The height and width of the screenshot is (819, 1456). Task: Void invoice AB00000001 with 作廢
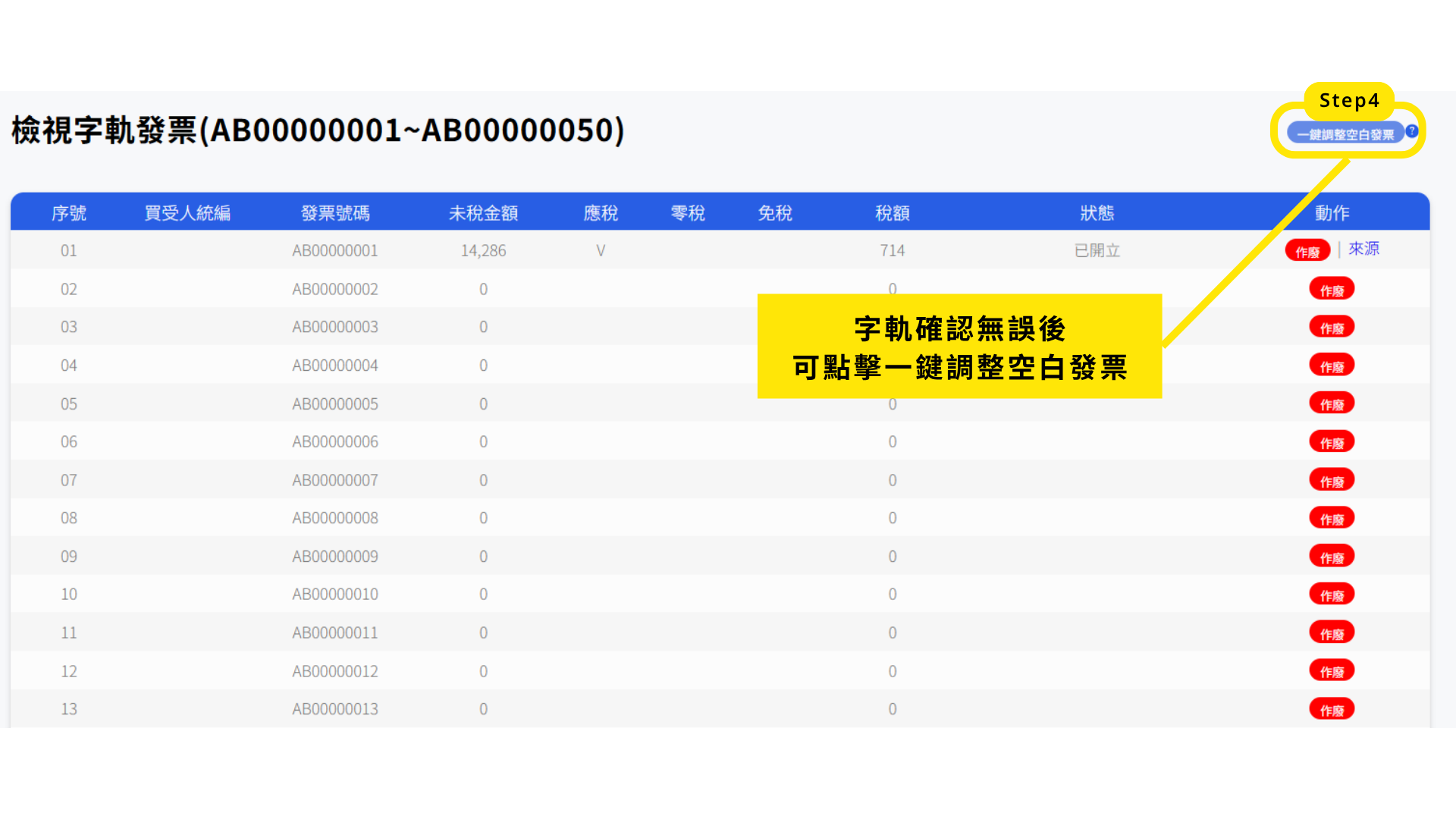click(x=1307, y=251)
